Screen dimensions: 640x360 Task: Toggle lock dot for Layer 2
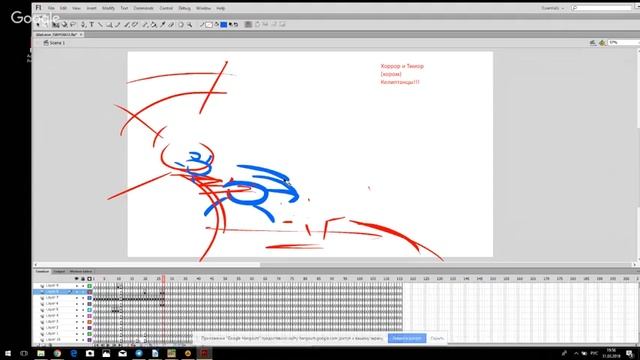pos(83,327)
